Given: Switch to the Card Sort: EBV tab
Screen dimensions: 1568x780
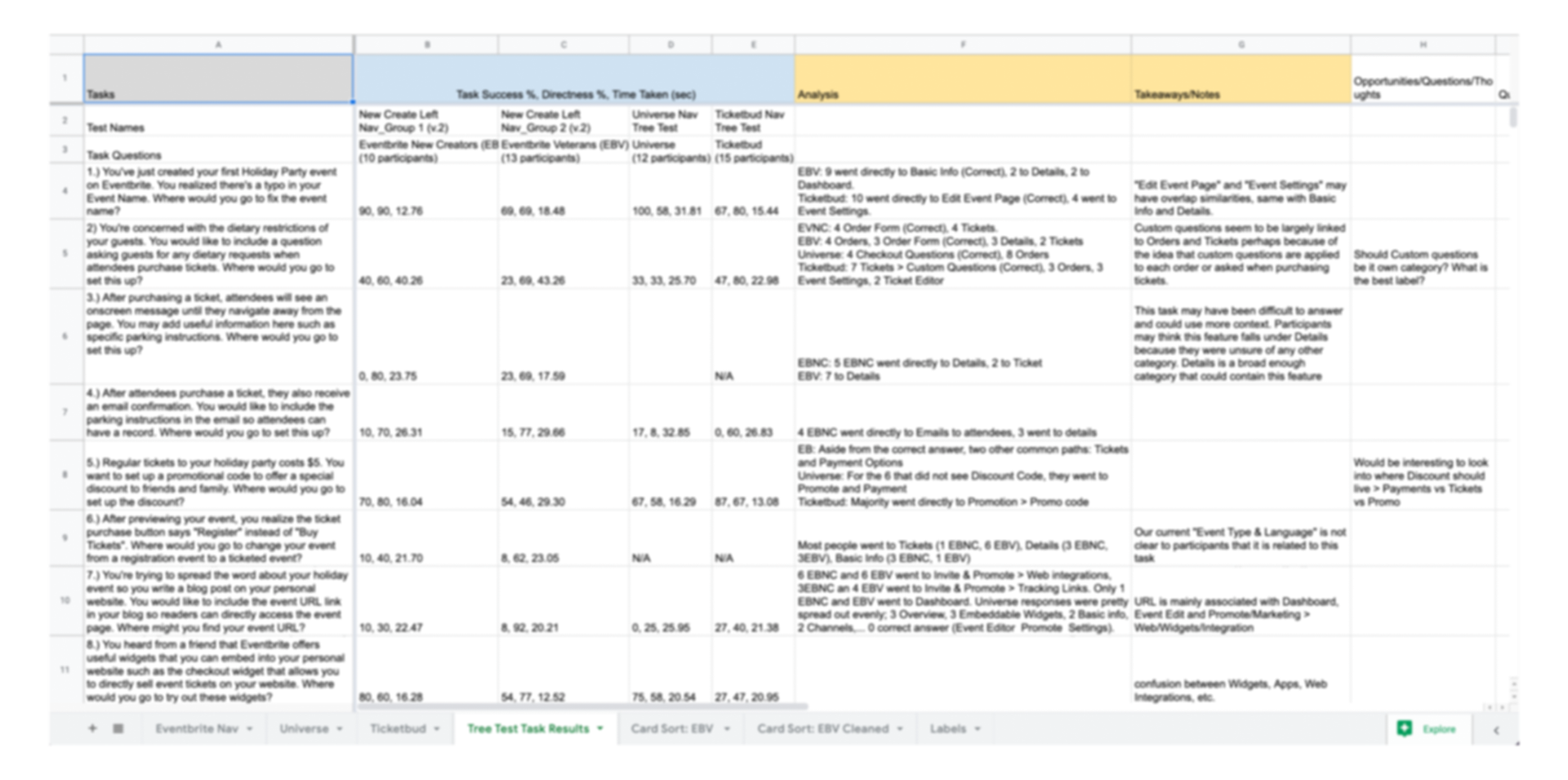Looking at the screenshot, I should [671, 728].
